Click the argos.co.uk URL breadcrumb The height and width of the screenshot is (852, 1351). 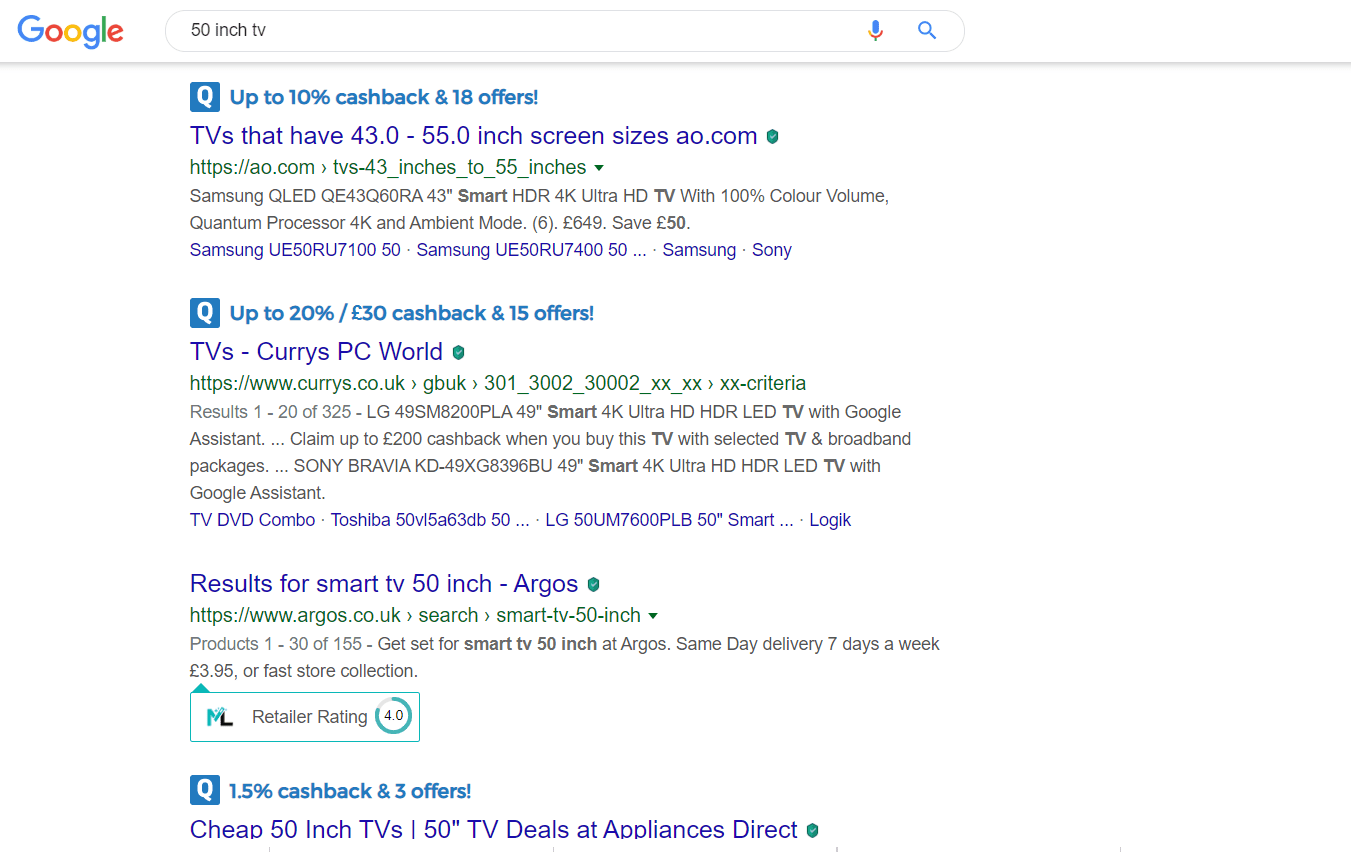click(x=415, y=615)
